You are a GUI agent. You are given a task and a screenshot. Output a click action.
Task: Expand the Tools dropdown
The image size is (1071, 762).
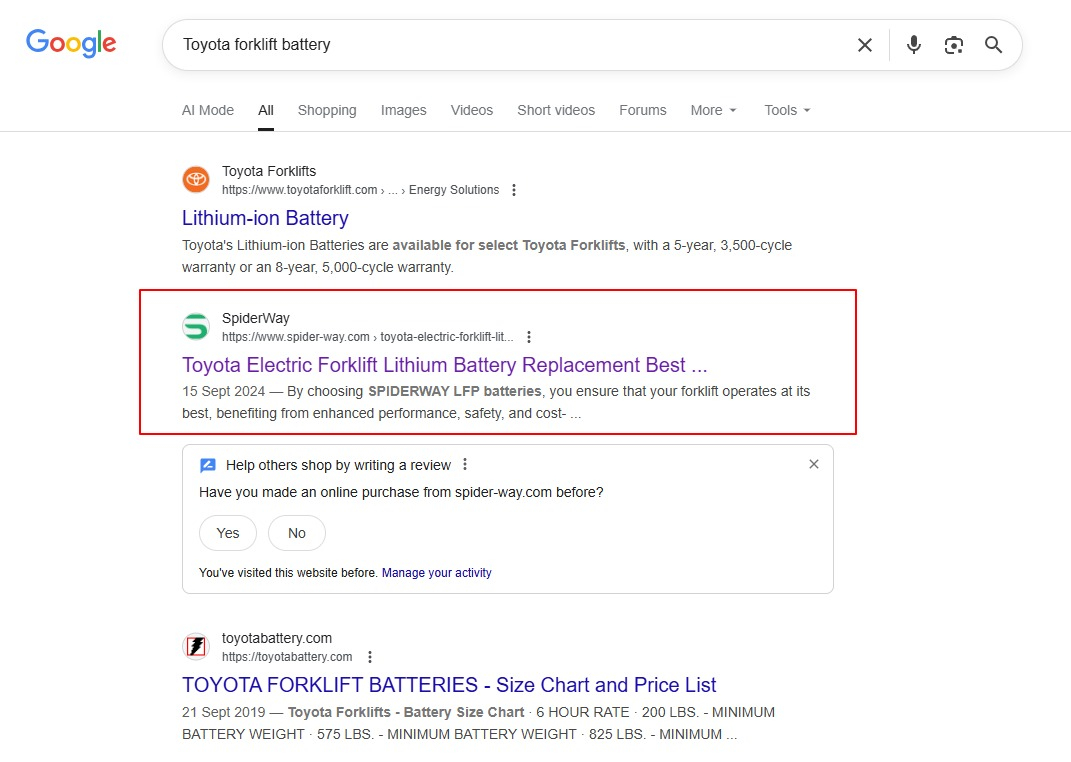pos(787,110)
